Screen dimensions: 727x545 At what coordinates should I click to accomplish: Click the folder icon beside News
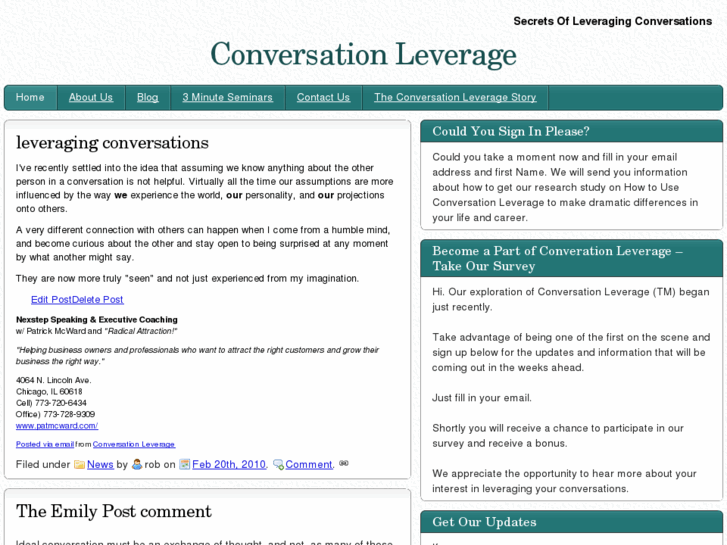pyautogui.click(x=79, y=464)
